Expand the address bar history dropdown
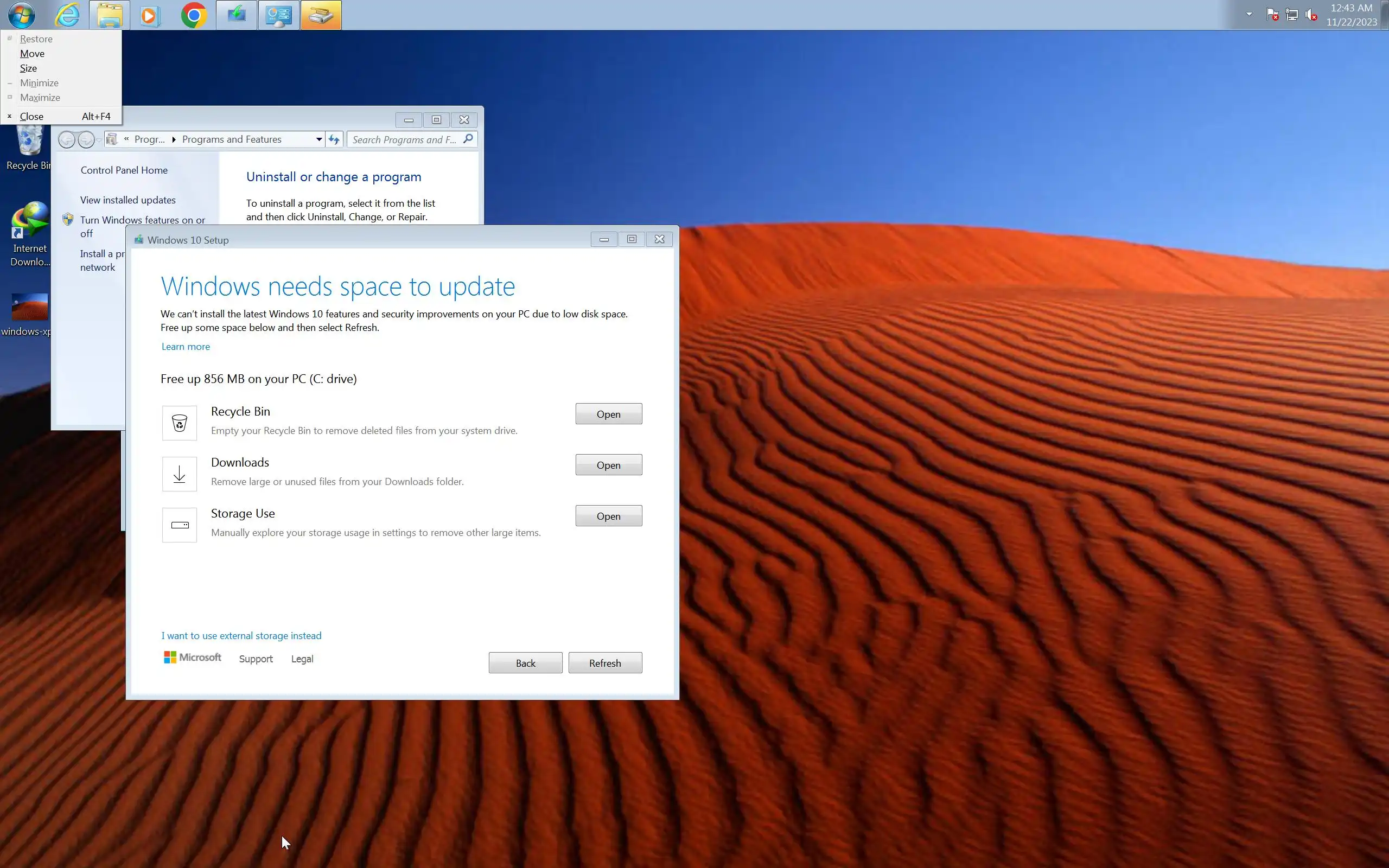The image size is (1389, 868). click(x=318, y=139)
